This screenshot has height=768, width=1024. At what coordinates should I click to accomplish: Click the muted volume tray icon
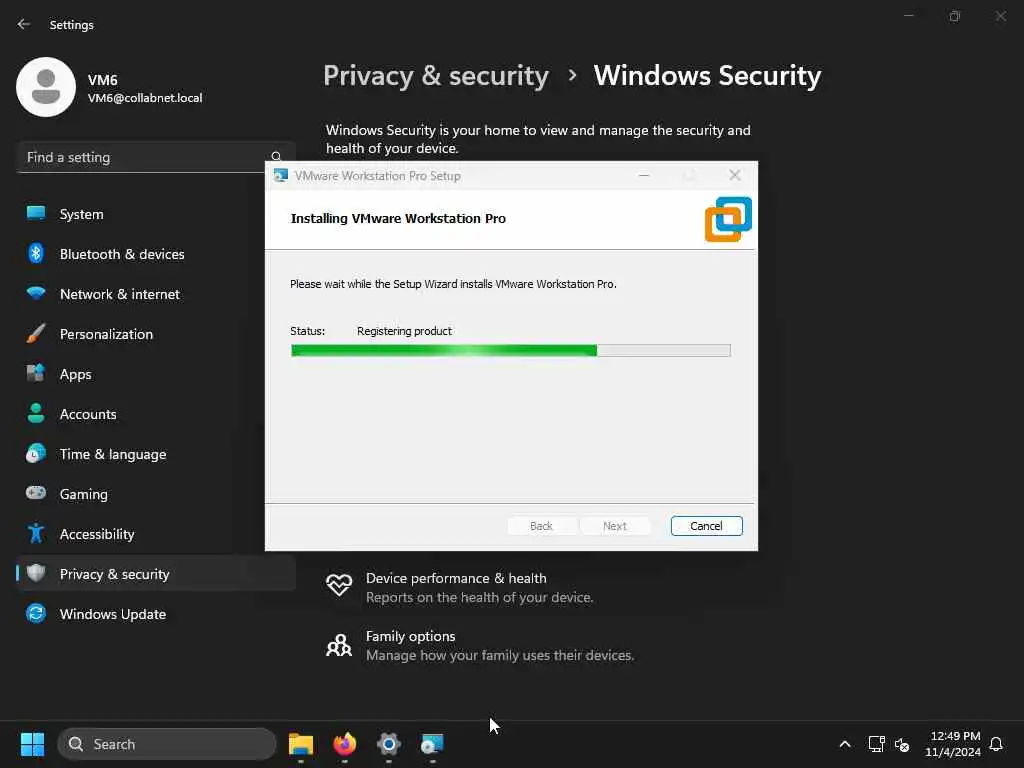pos(902,744)
